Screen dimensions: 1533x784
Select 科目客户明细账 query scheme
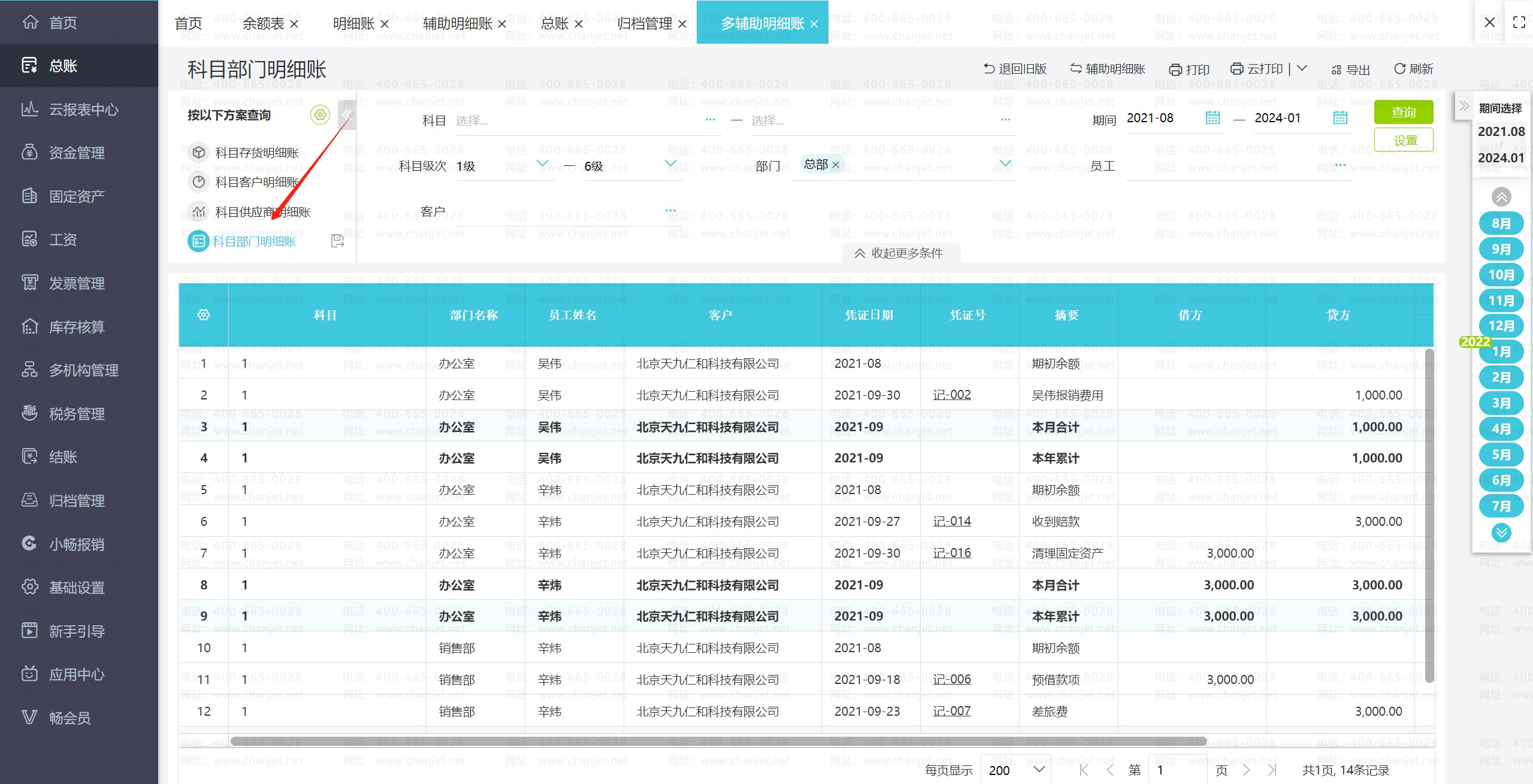click(x=258, y=181)
